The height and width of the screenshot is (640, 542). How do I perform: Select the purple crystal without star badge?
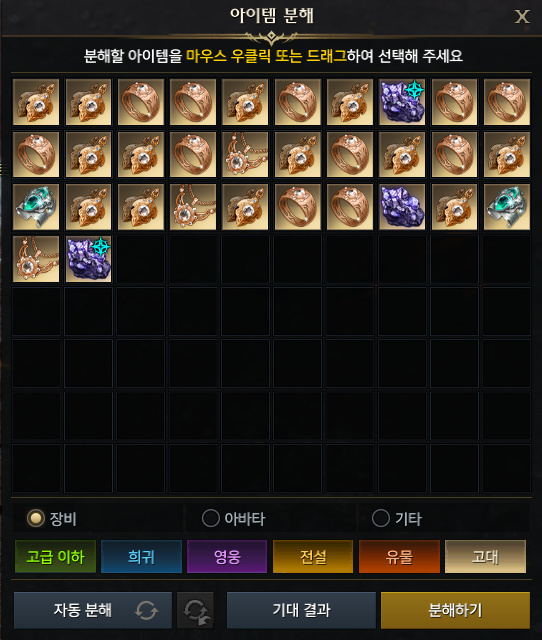click(402, 207)
